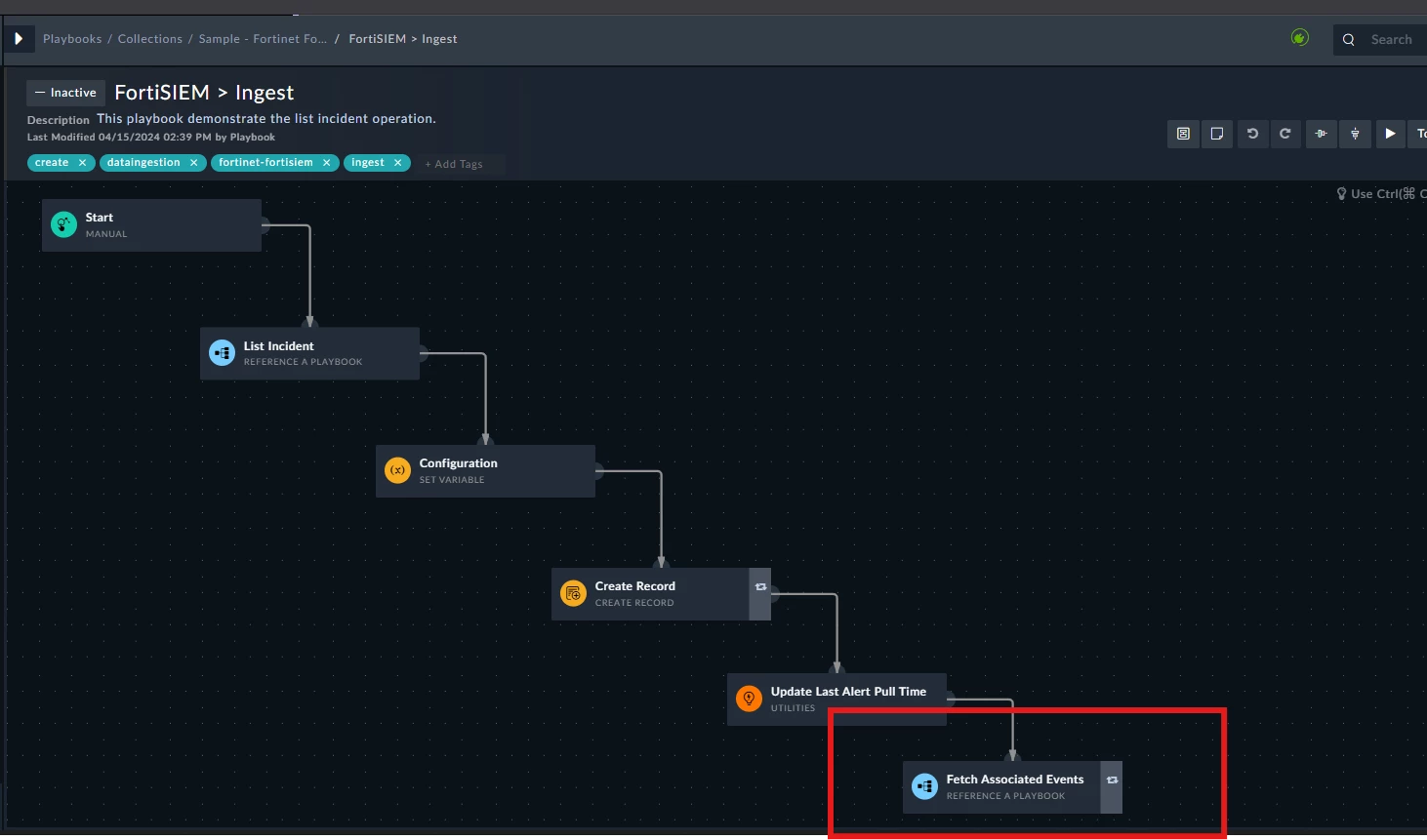The height and width of the screenshot is (840, 1427).
Task: Click the Start step output connector dot
Action: [265, 225]
